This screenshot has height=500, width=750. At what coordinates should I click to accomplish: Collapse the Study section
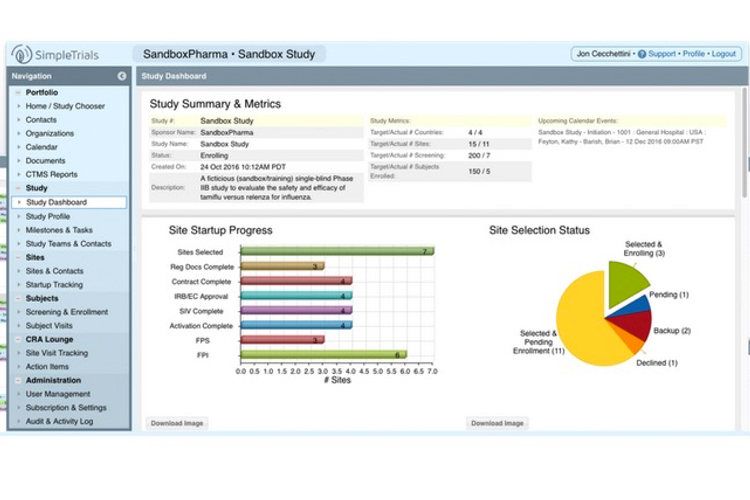(18, 188)
